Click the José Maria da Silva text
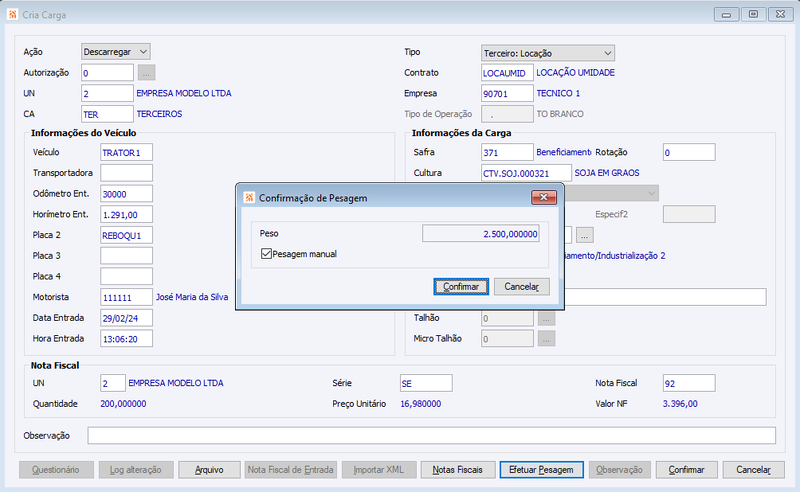The height and width of the screenshot is (492, 800). [x=192, y=297]
